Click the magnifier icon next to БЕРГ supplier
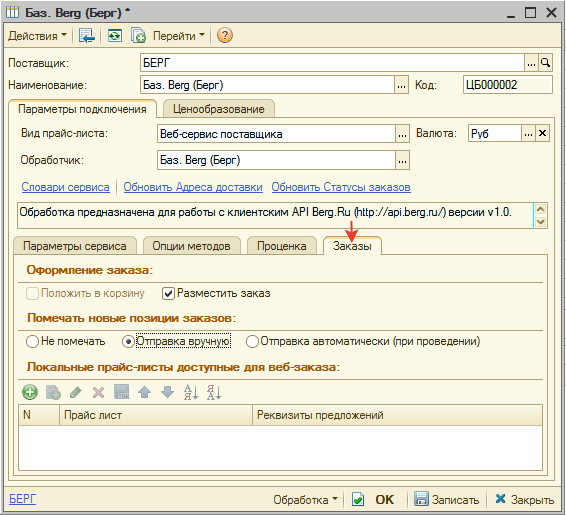This screenshot has width=566, height=515. point(545,63)
